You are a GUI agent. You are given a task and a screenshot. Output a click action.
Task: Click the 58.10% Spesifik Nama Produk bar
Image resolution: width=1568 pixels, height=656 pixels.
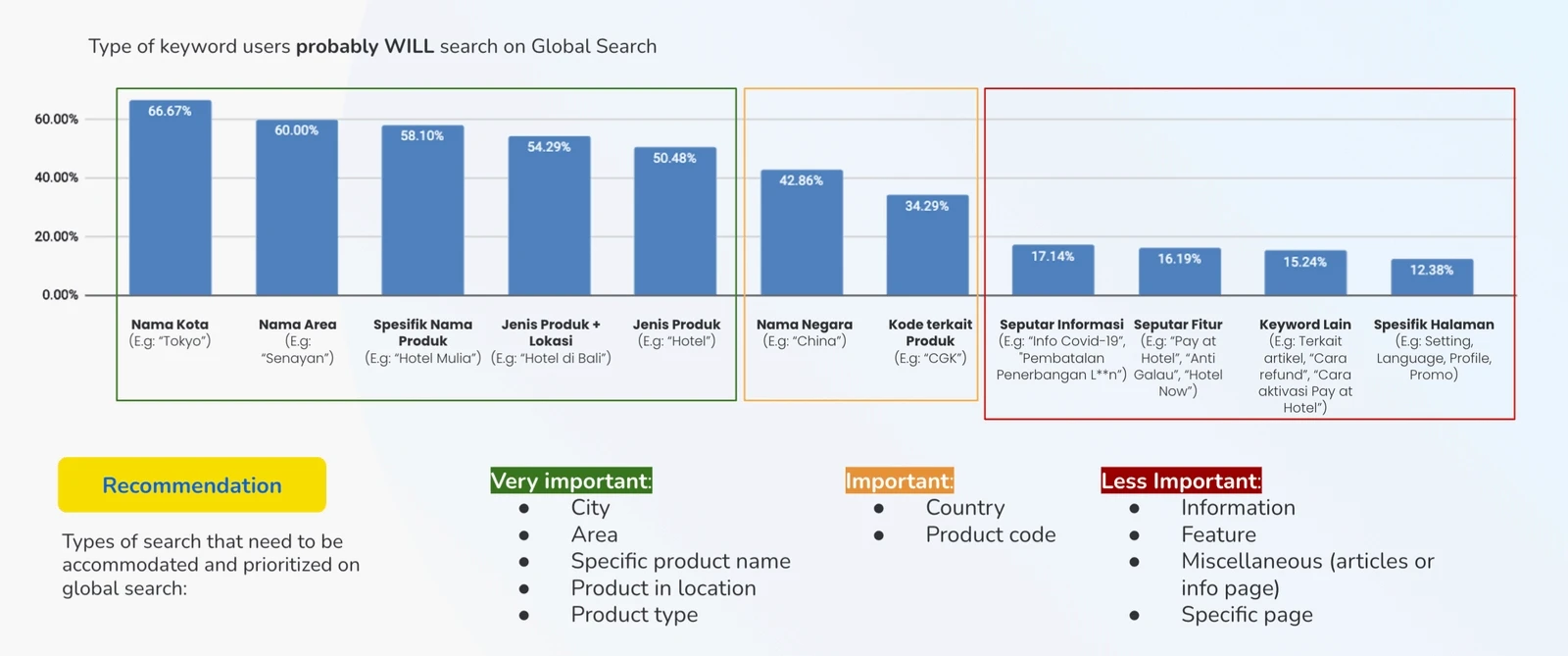click(x=422, y=210)
